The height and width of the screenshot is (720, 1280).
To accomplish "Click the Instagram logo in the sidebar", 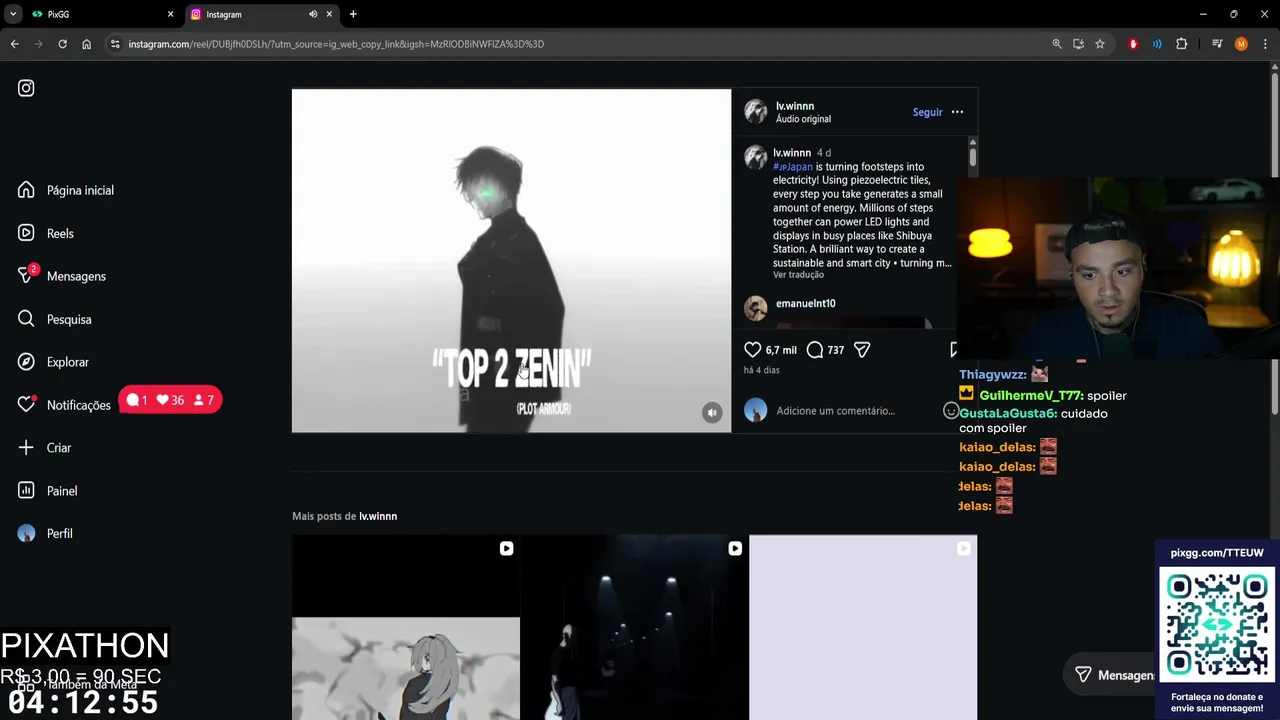I will pyautogui.click(x=26, y=88).
